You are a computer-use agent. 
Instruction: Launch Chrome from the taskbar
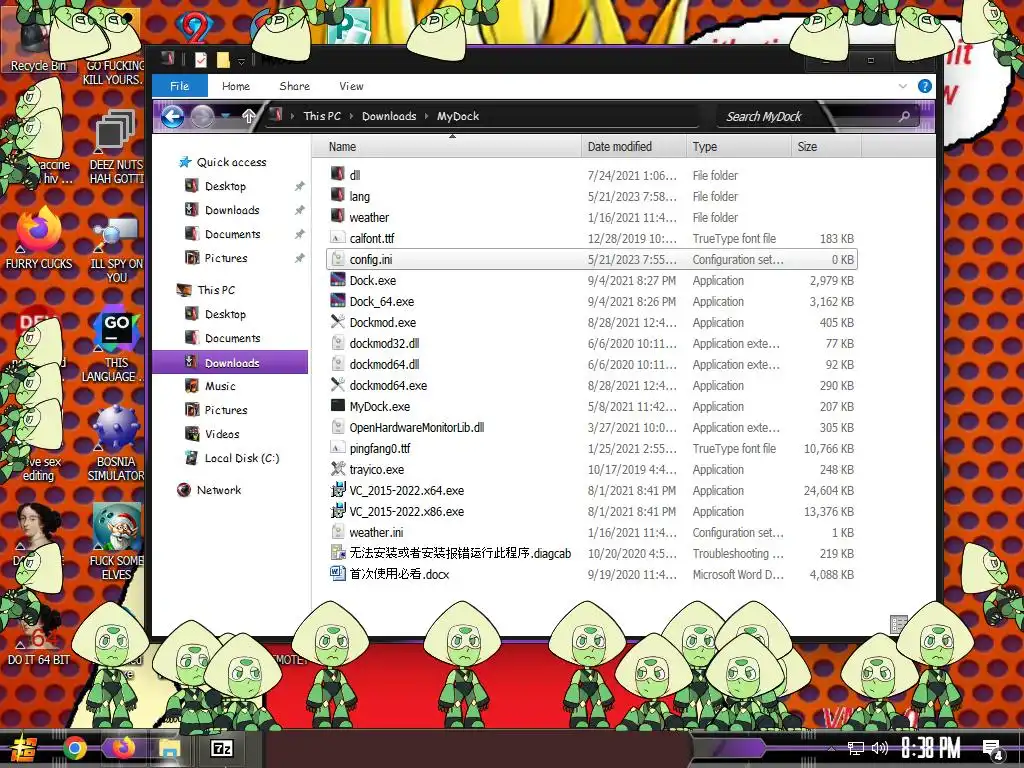[x=75, y=748]
